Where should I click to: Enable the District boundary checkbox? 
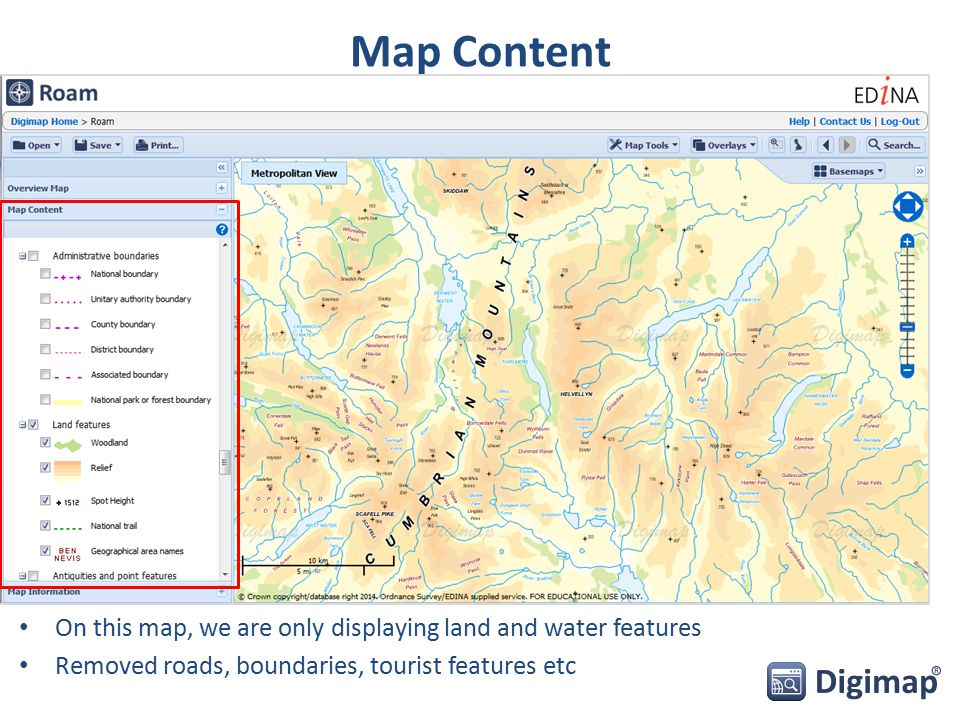click(x=45, y=349)
